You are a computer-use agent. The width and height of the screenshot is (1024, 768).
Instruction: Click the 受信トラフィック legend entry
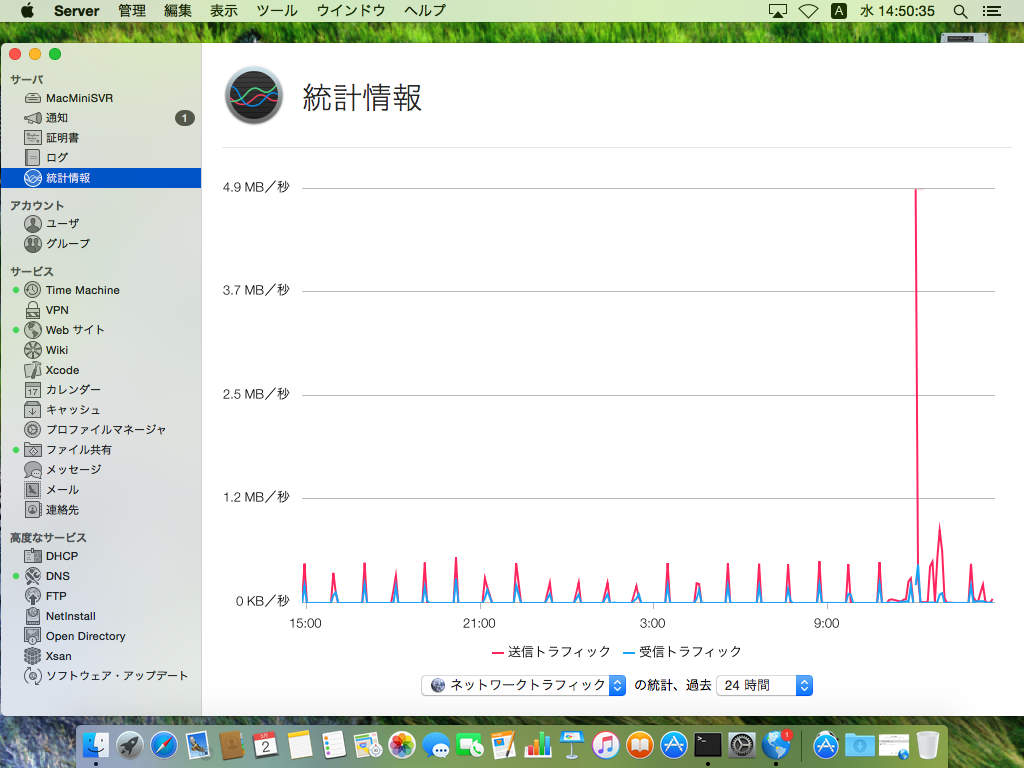(x=682, y=652)
